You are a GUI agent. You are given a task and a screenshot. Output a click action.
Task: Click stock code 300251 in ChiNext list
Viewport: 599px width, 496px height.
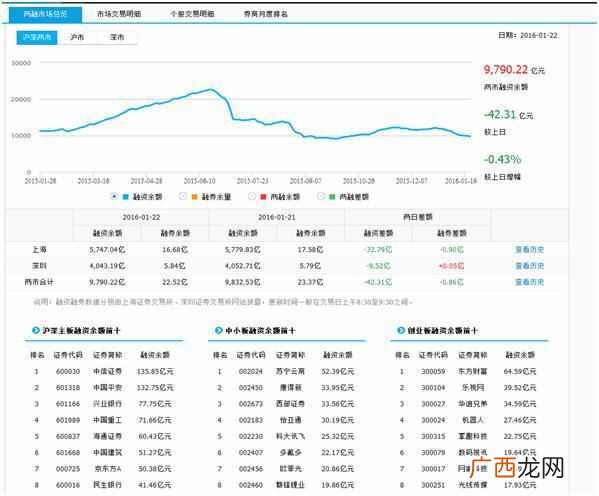point(433,485)
